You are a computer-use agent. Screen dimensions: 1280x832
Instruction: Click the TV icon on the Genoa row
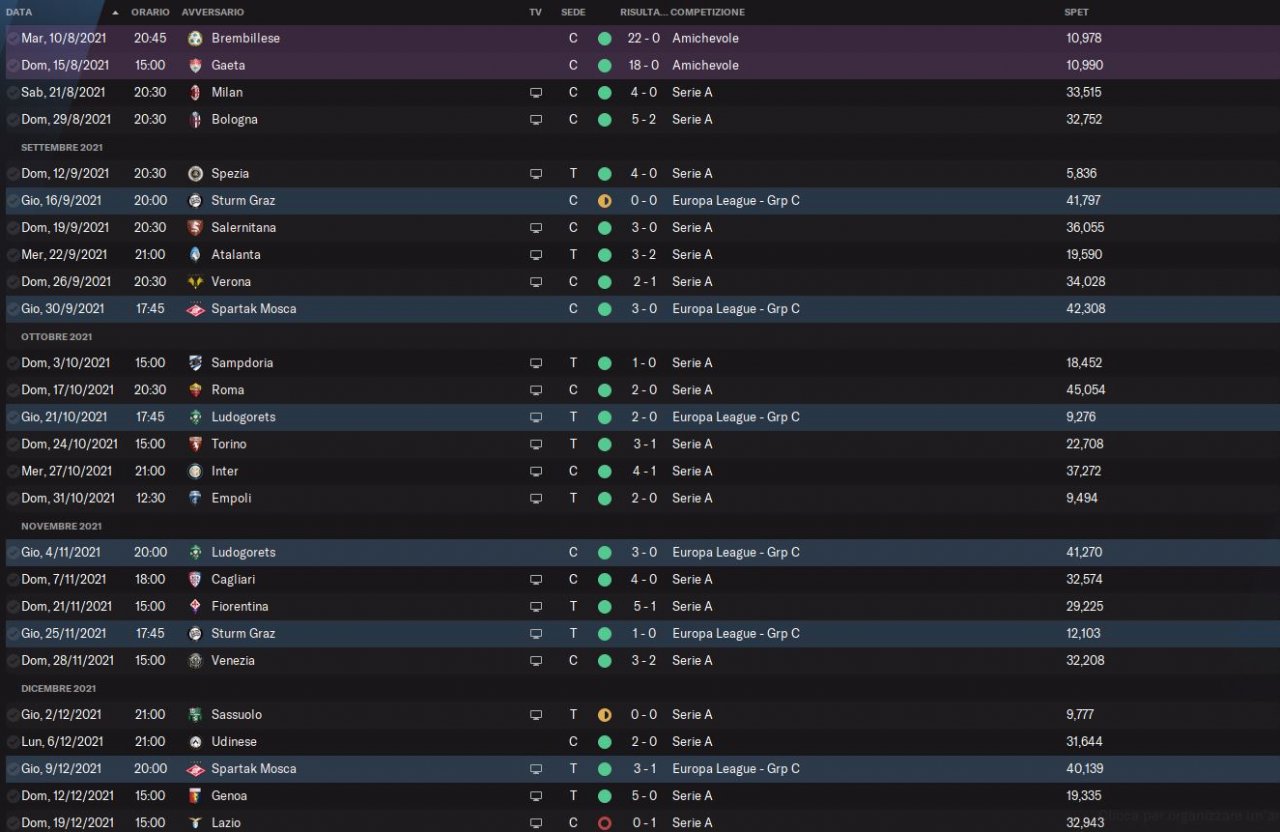click(536, 796)
